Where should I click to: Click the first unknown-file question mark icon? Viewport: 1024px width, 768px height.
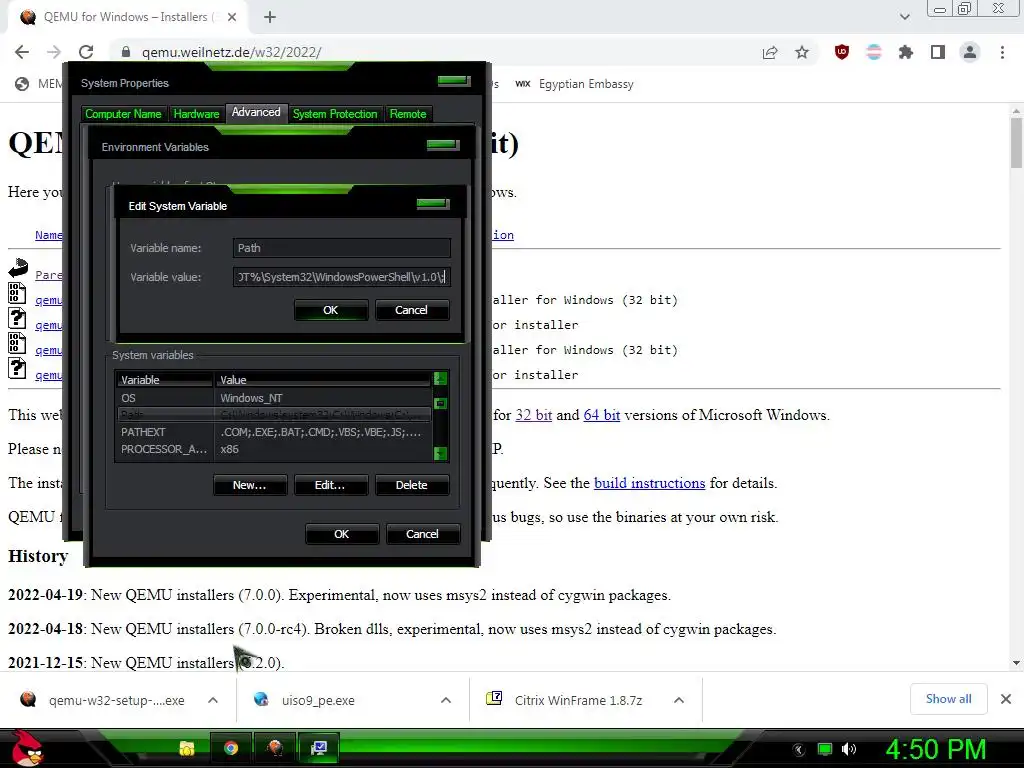click(17, 319)
